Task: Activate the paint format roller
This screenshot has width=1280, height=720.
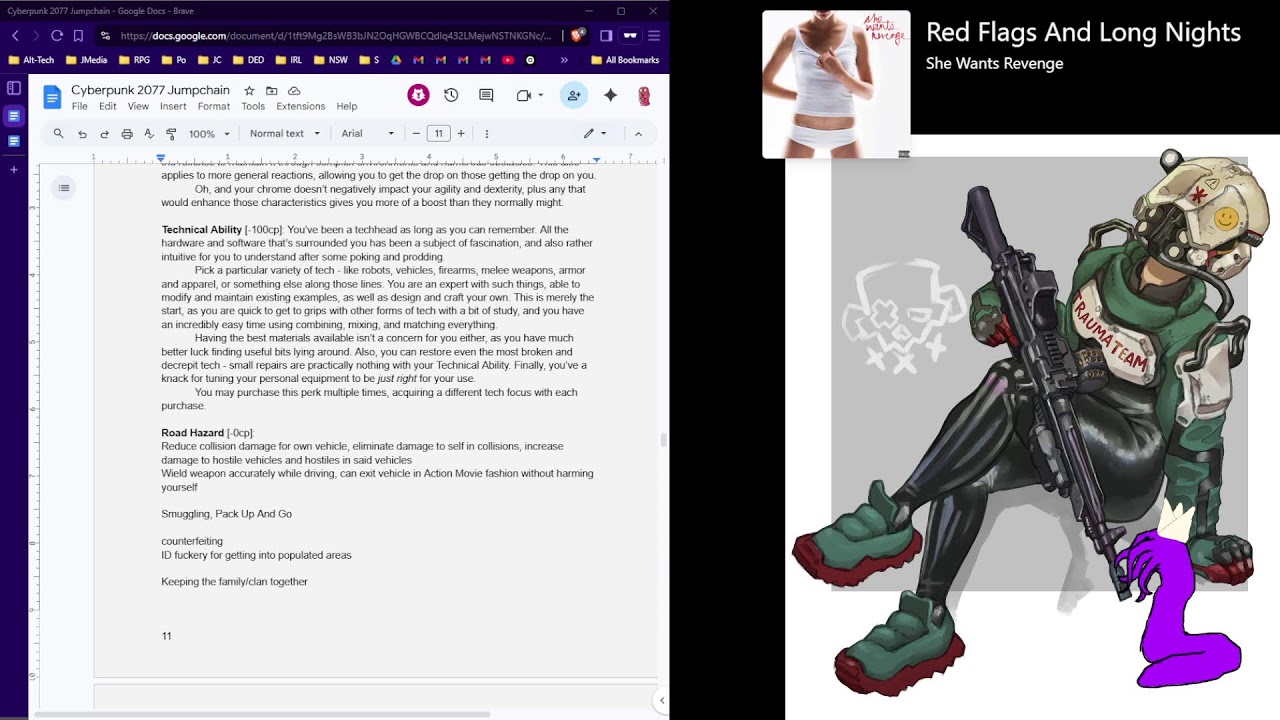Action: (x=171, y=133)
